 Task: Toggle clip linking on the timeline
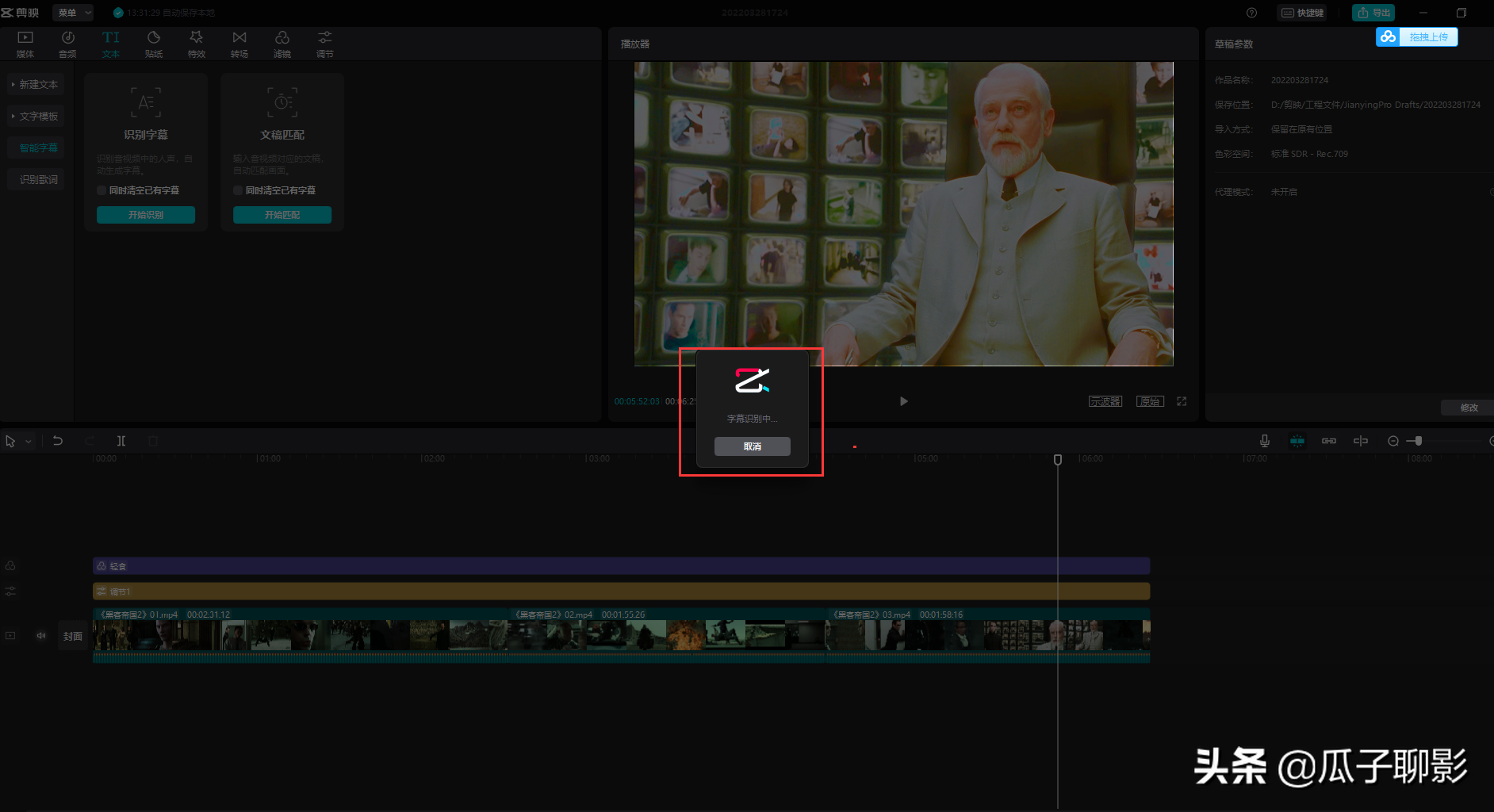tap(1329, 441)
